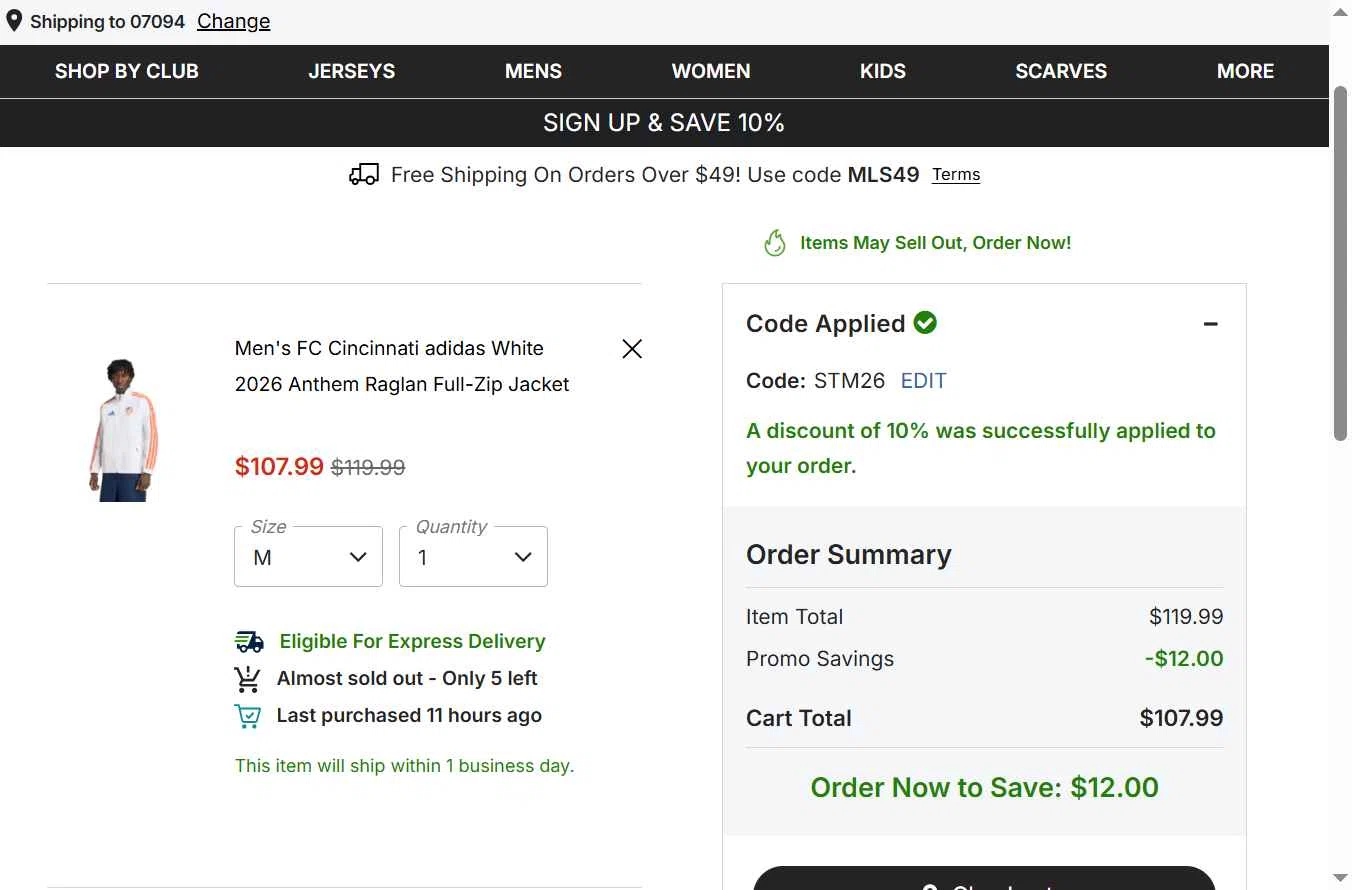Open the JERSEYS menu
Viewport: 1352px width, 890px height.
point(352,71)
